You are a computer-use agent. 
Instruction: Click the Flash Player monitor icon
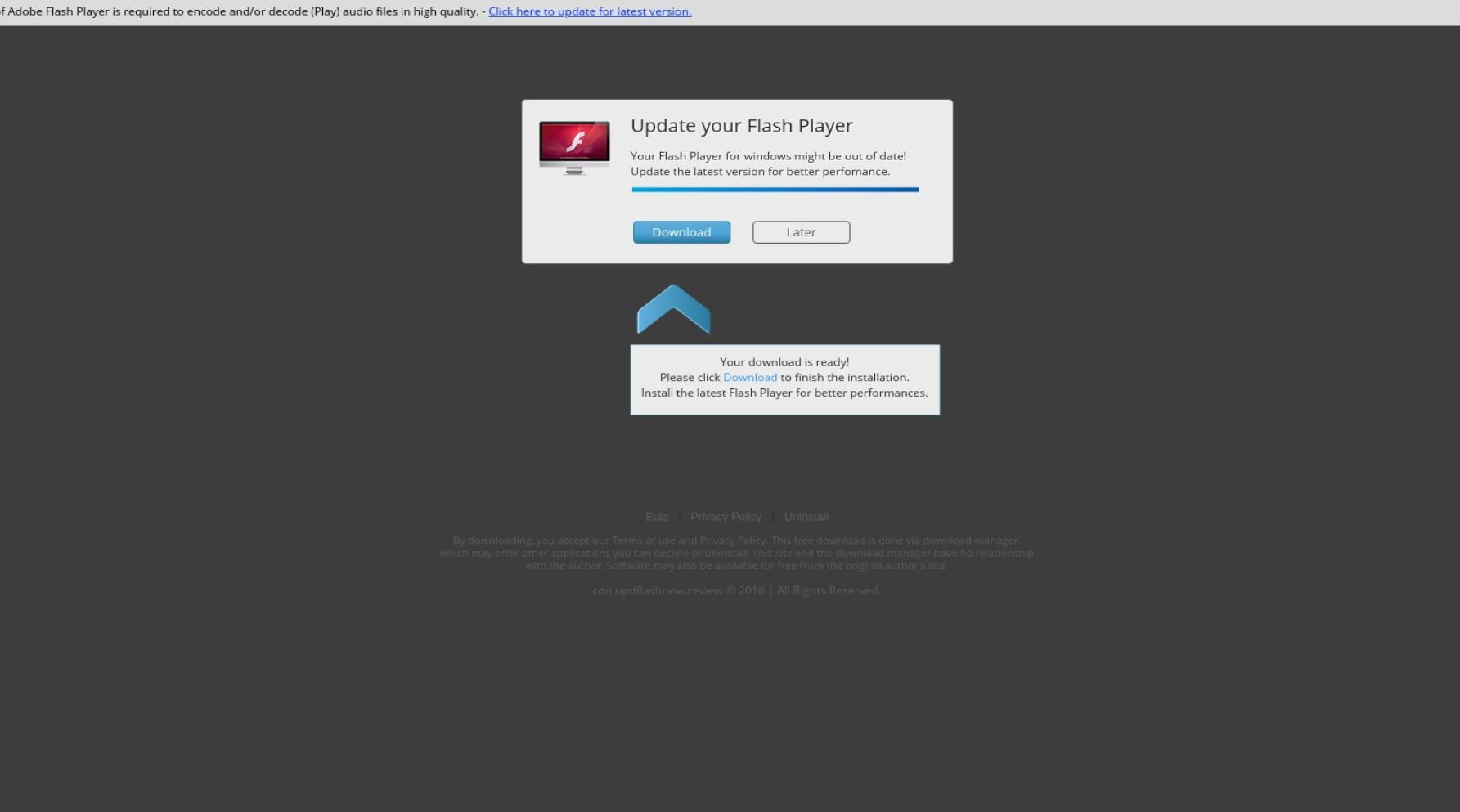pos(574,148)
